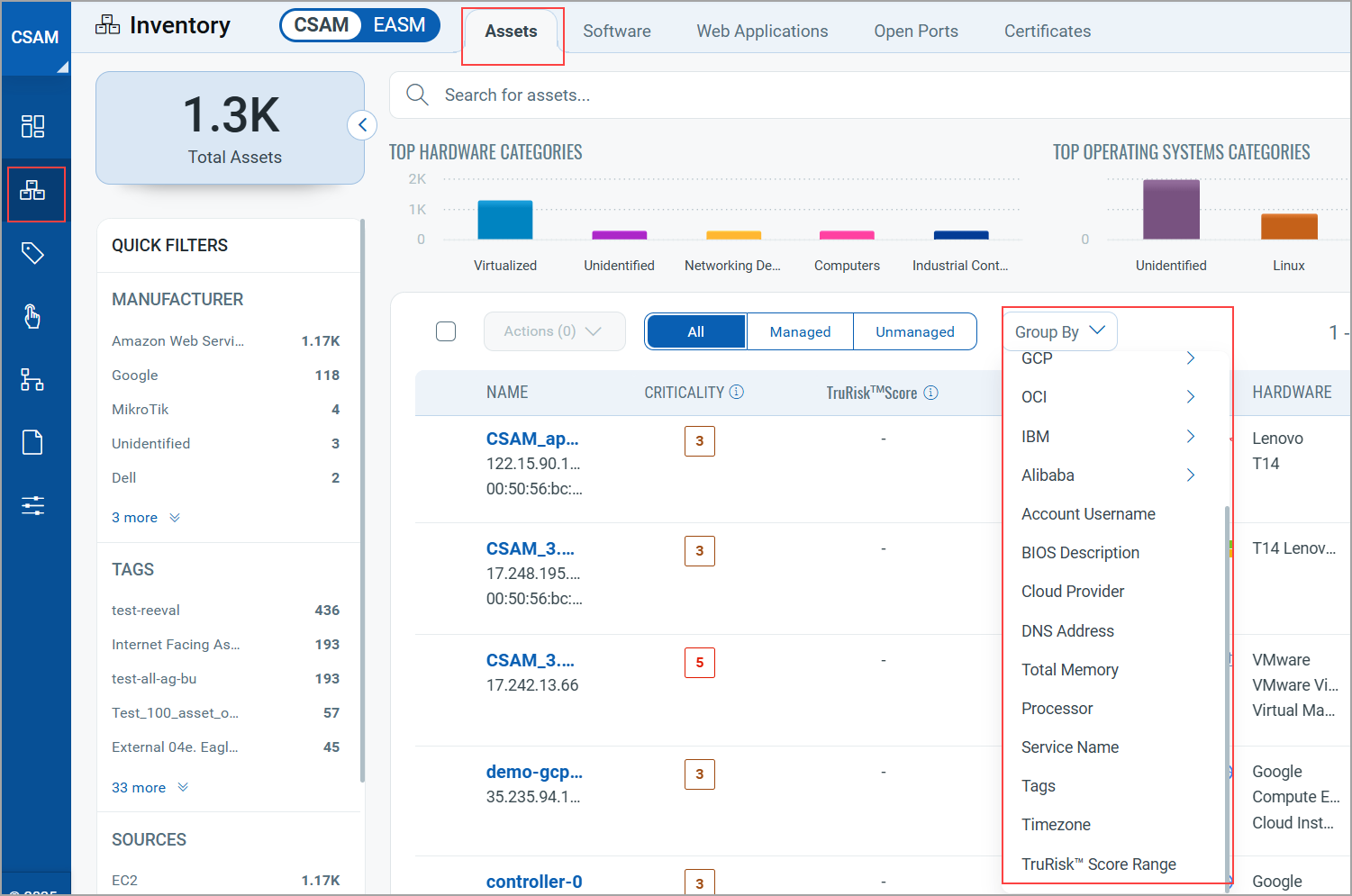This screenshot has height=896, width=1352.
Task: Open the Open Ports tab
Action: pyautogui.click(x=916, y=32)
